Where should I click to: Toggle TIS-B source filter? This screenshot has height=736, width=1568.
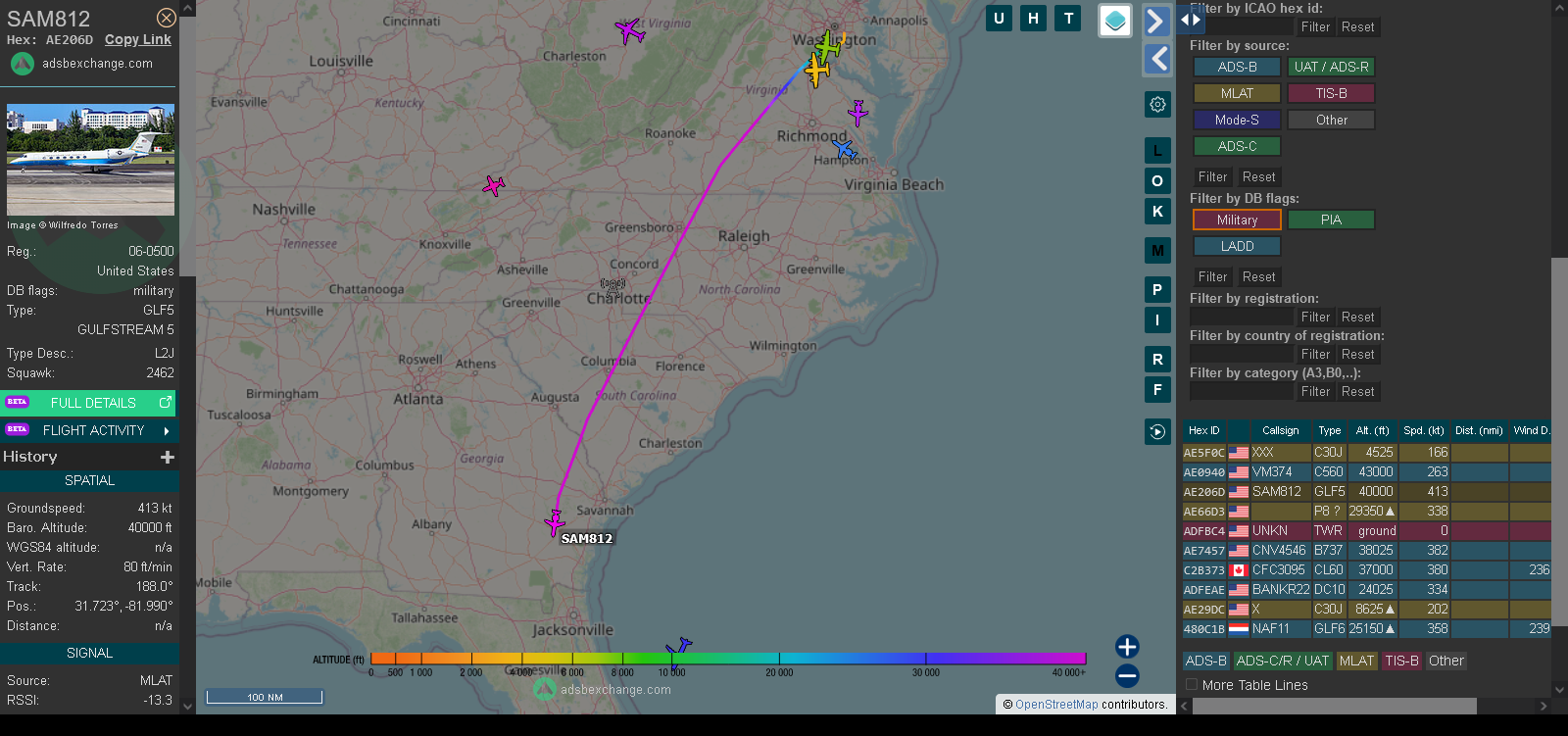click(x=1331, y=93)
